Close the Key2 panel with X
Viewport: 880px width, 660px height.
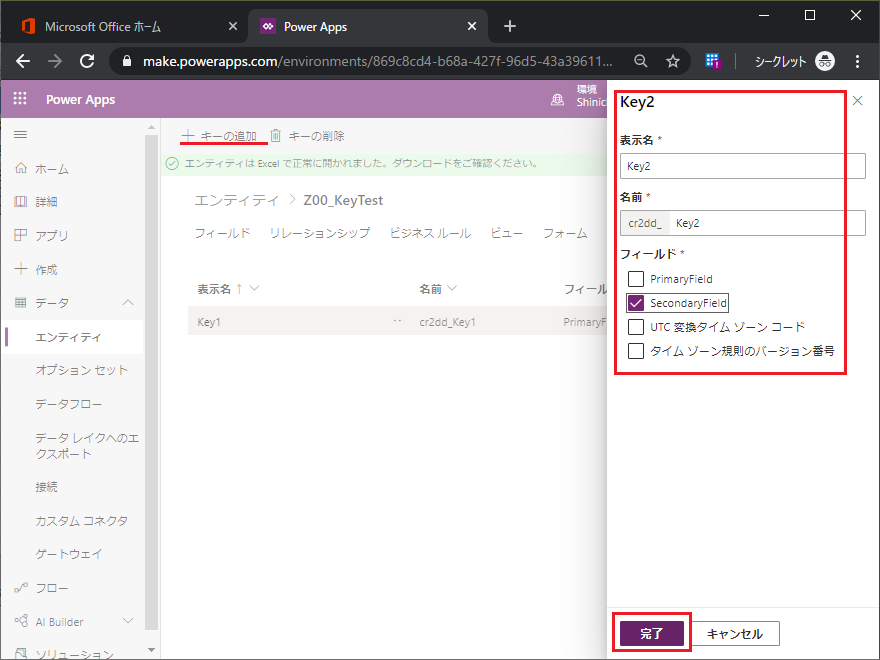858,100
